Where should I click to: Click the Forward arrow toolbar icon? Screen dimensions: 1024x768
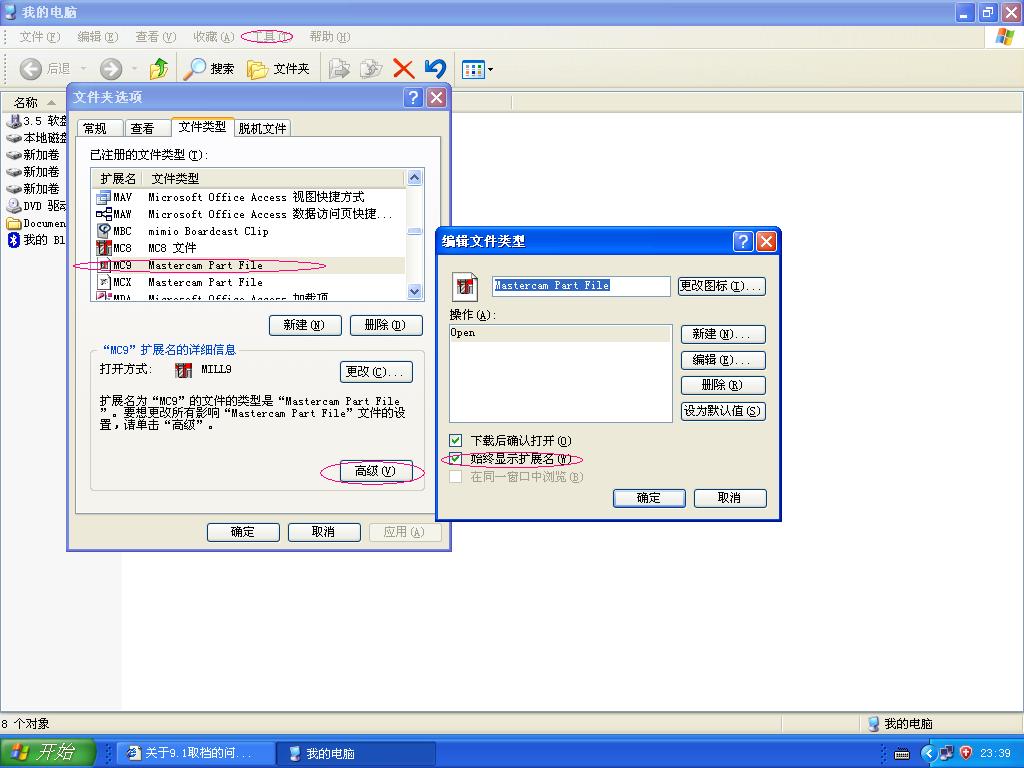click(x=110, y=69)
